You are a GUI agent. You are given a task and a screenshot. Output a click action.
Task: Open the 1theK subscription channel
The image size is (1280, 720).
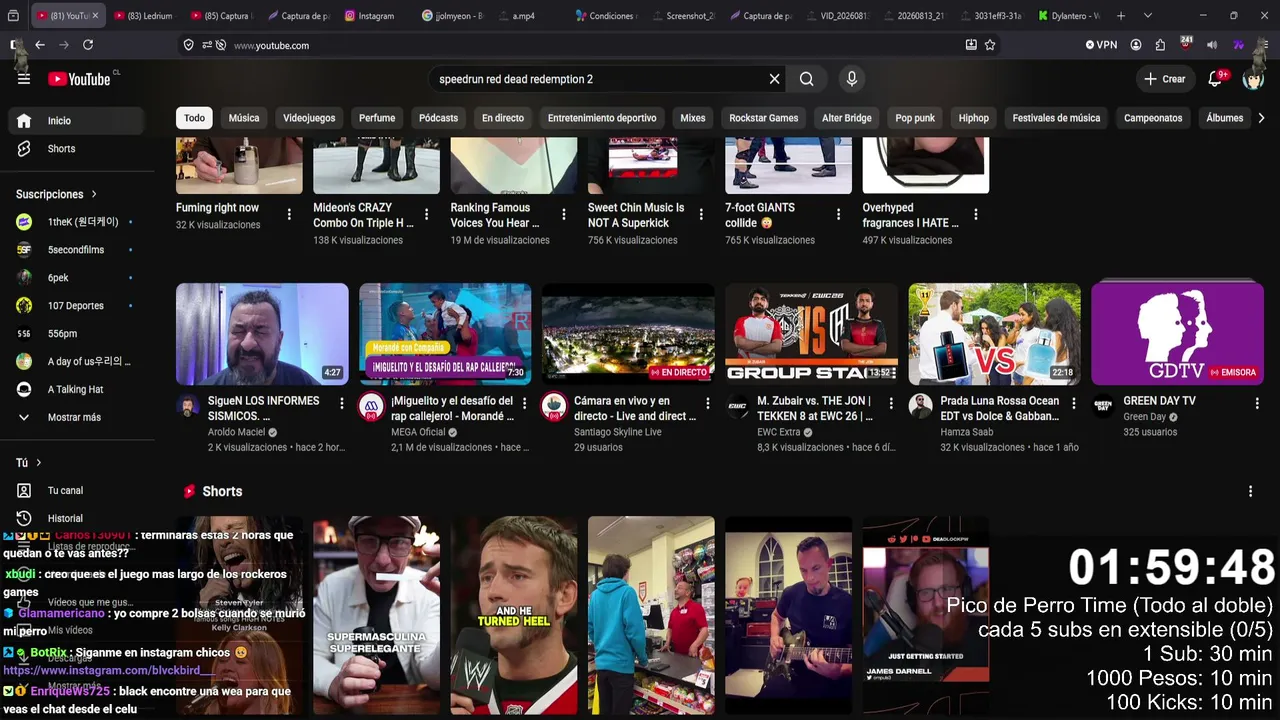(x=75, y=222)
